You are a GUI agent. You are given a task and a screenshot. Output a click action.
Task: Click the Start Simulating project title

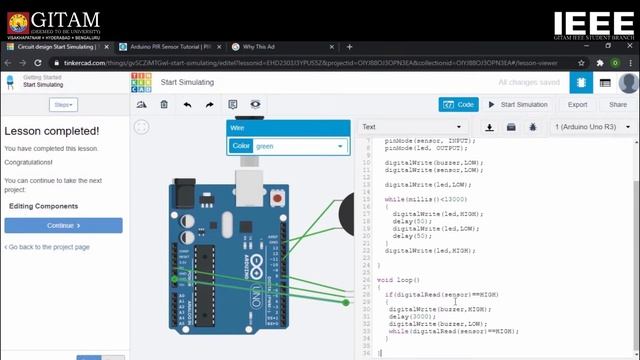pos(187,82)
